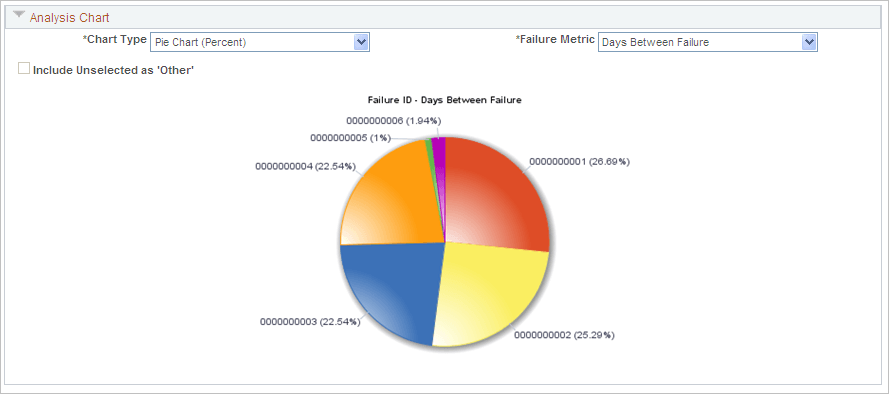Click label 0000000002 (25.29%)
This screenshot has height=394, width=889.
click(x=564, y=335)
